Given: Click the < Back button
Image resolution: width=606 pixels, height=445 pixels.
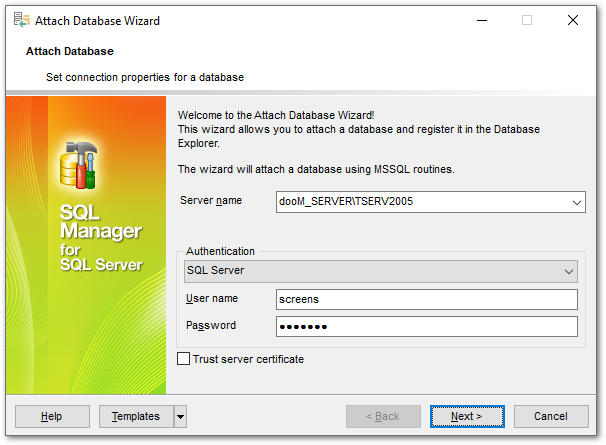Looking at the screenshot, I should tap(383, 416).
